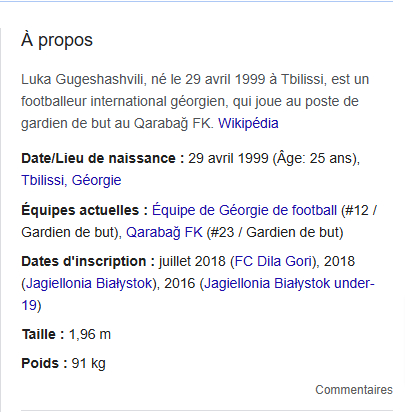Click the Dates d'inscription label
405x412 pixels.
point(88,261)
